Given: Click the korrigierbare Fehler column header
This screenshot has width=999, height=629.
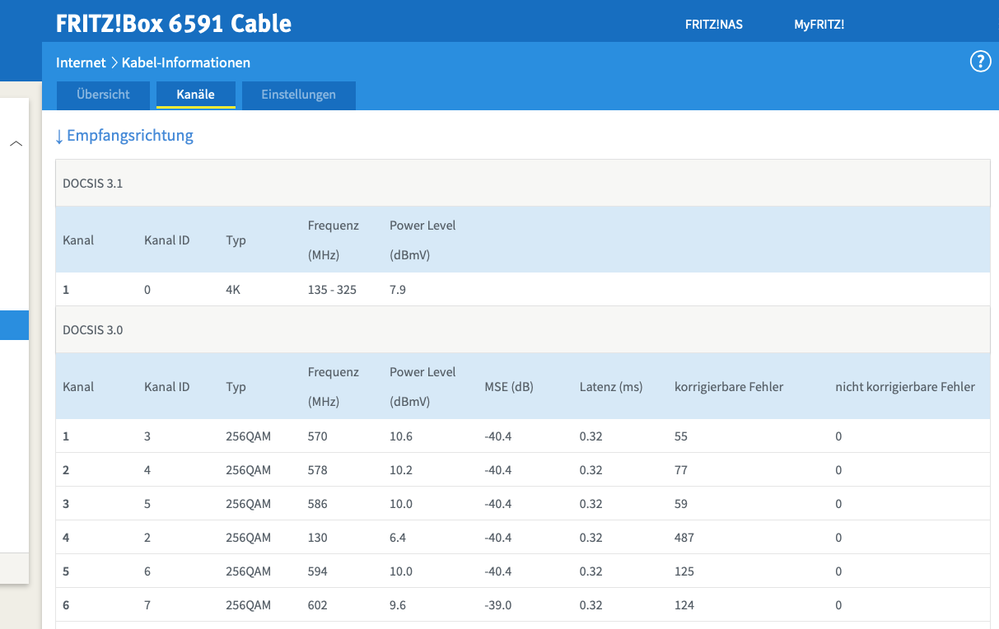Looking at the screenshot, I should 728,386.
